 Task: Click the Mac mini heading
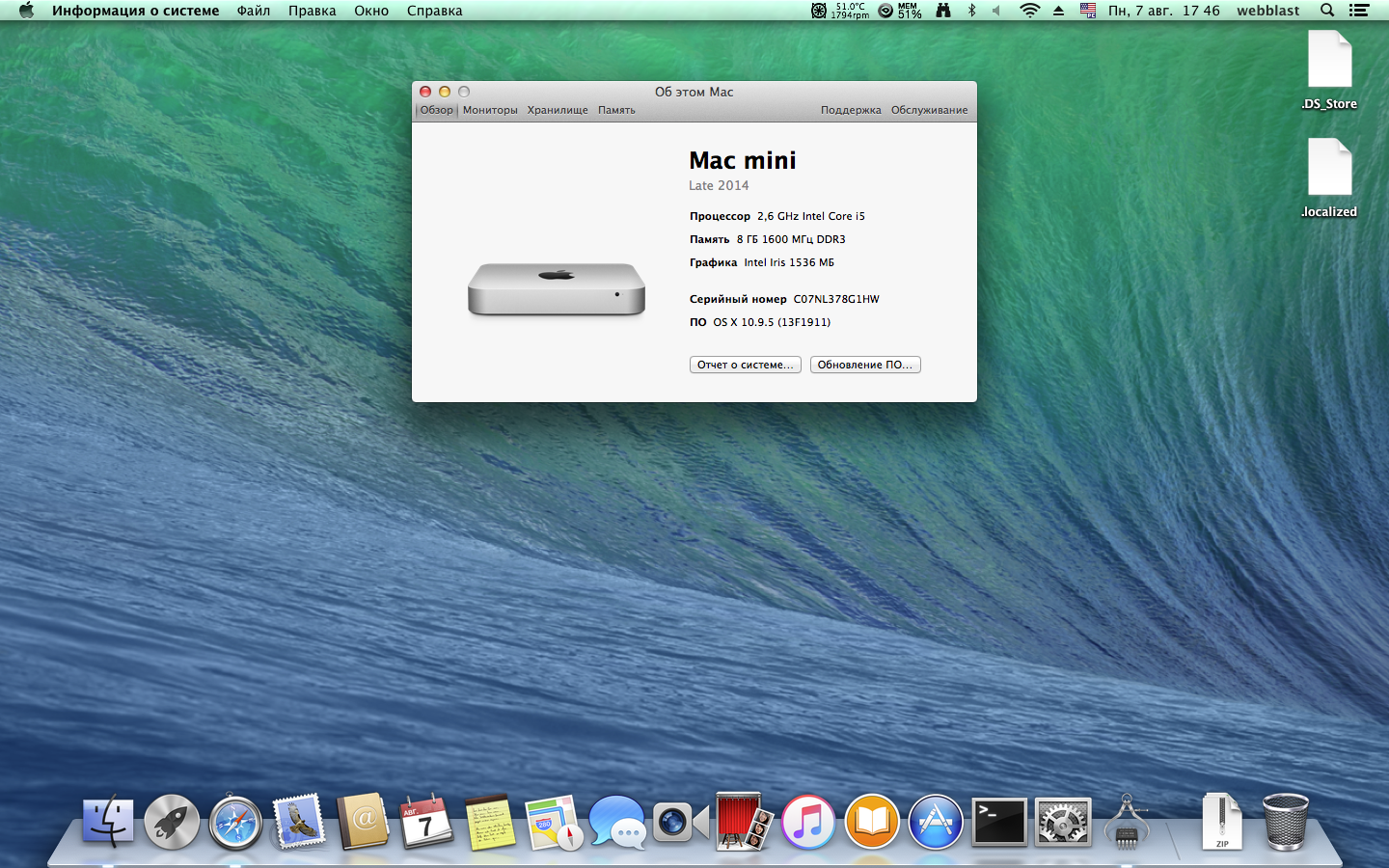pos(743,160)
